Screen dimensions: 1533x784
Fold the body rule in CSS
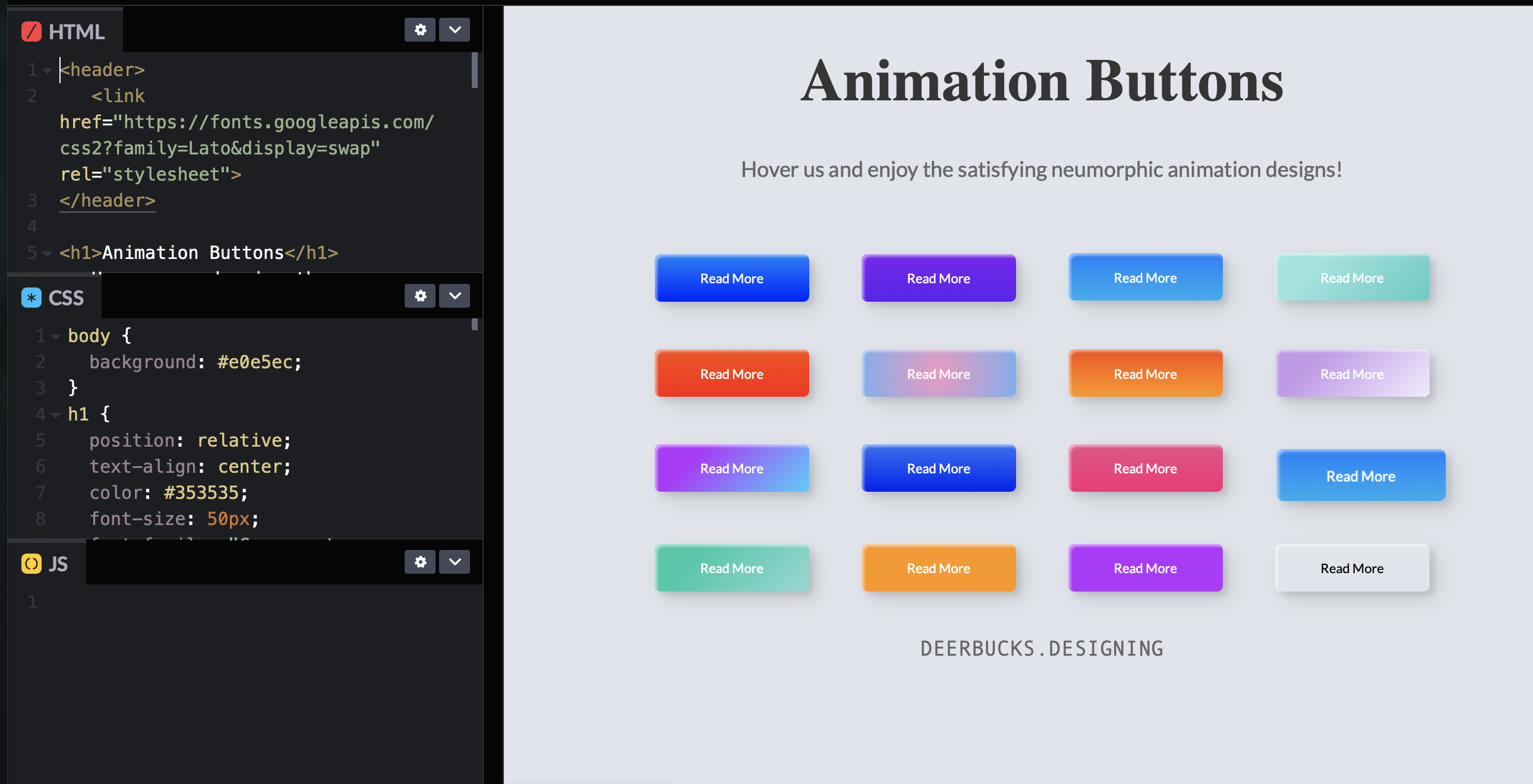click(56, 337)
